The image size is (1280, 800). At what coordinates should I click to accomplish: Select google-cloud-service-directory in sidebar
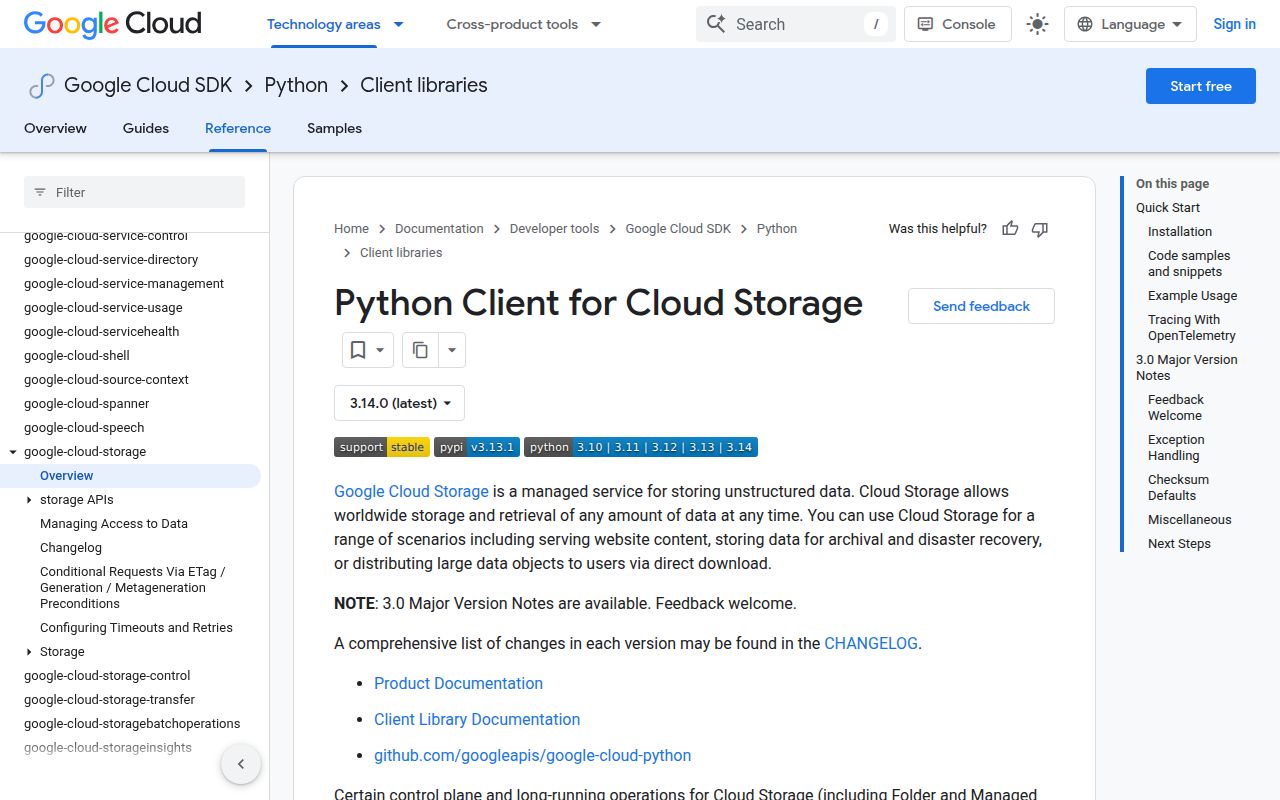[111, 260]
